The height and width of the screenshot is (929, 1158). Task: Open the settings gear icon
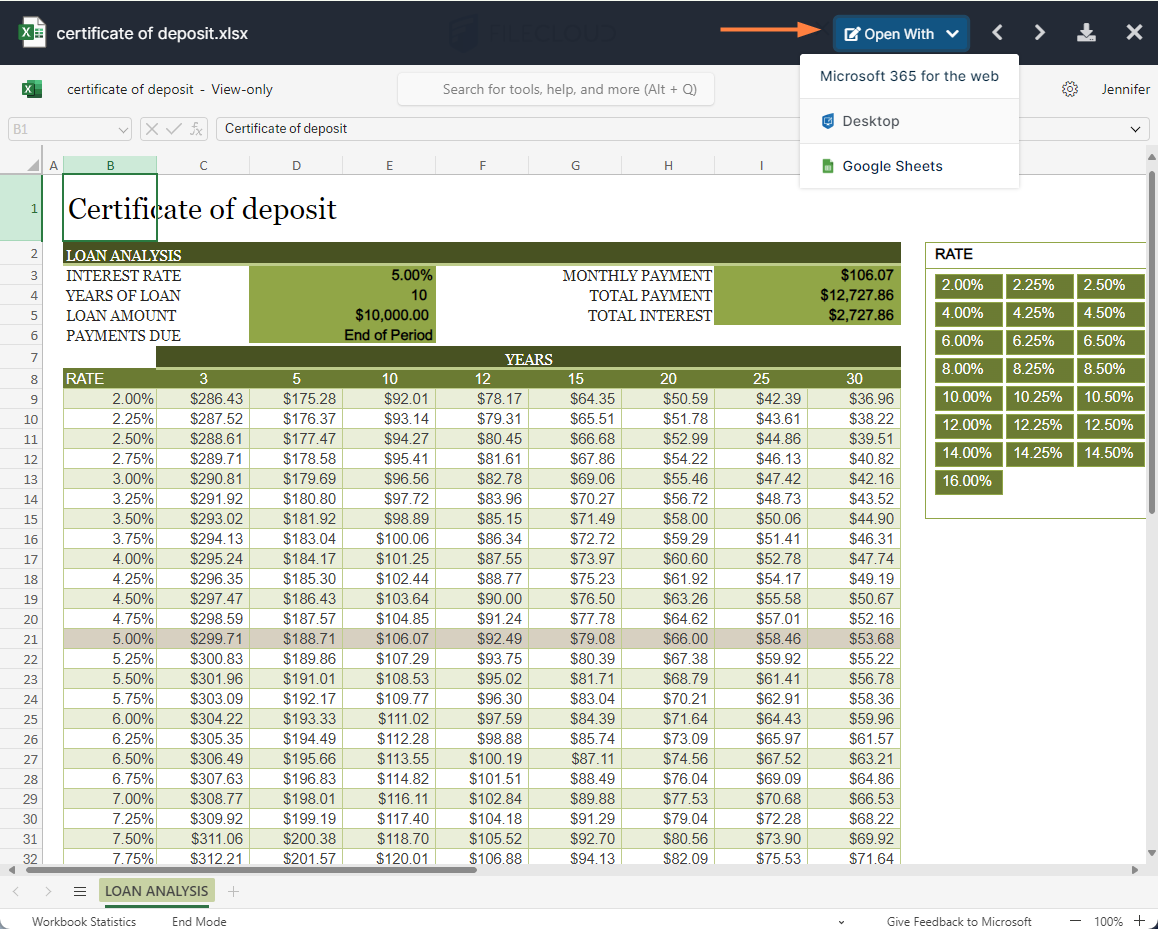(x=1070, y=89)
